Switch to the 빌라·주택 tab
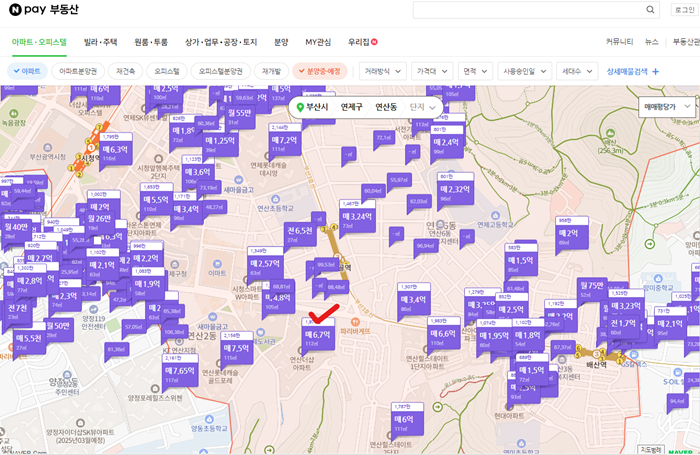700x455 pixels. pos(100,42)
